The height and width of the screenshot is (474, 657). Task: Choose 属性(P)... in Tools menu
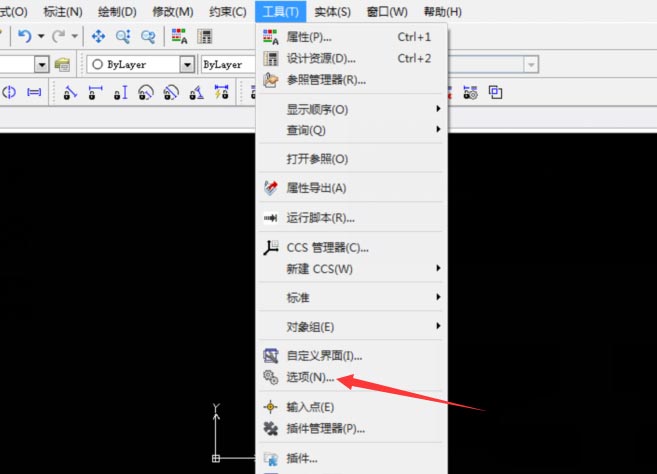coord(352,37)
